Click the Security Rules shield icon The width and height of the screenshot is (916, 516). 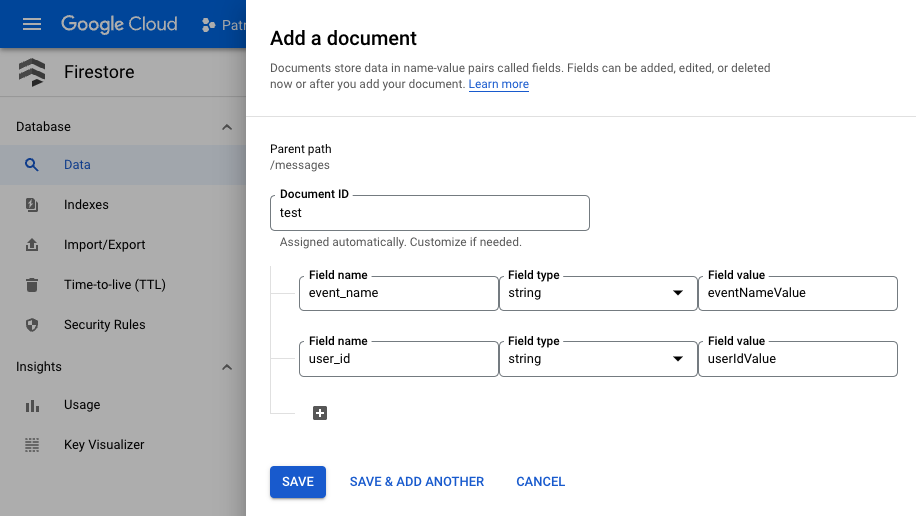[32, 325]
